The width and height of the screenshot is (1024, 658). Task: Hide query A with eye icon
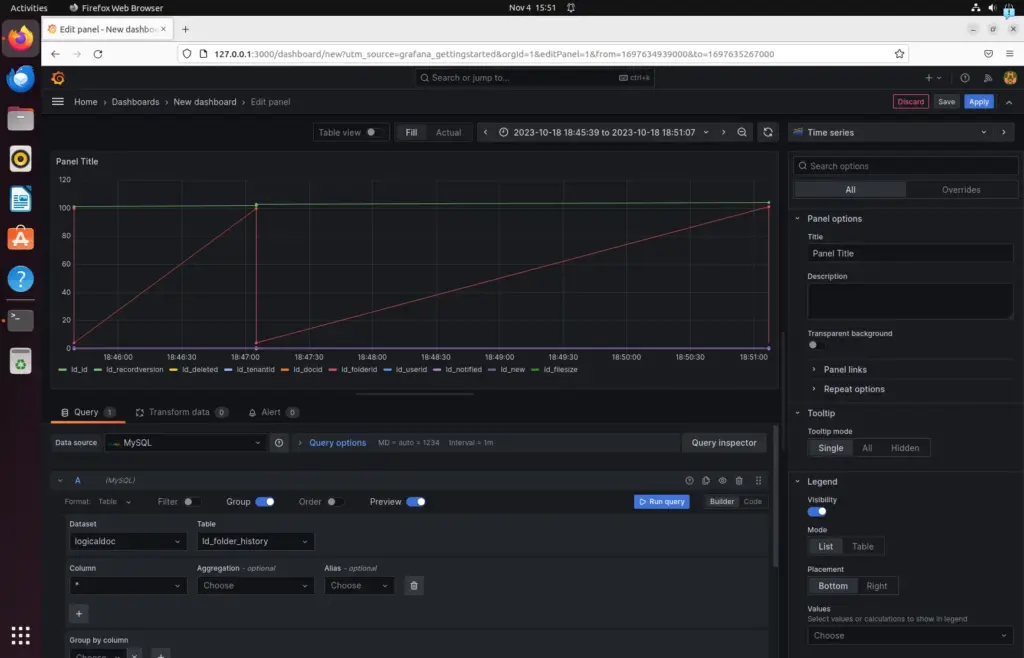pyautogui.click(x=722, y=480)
